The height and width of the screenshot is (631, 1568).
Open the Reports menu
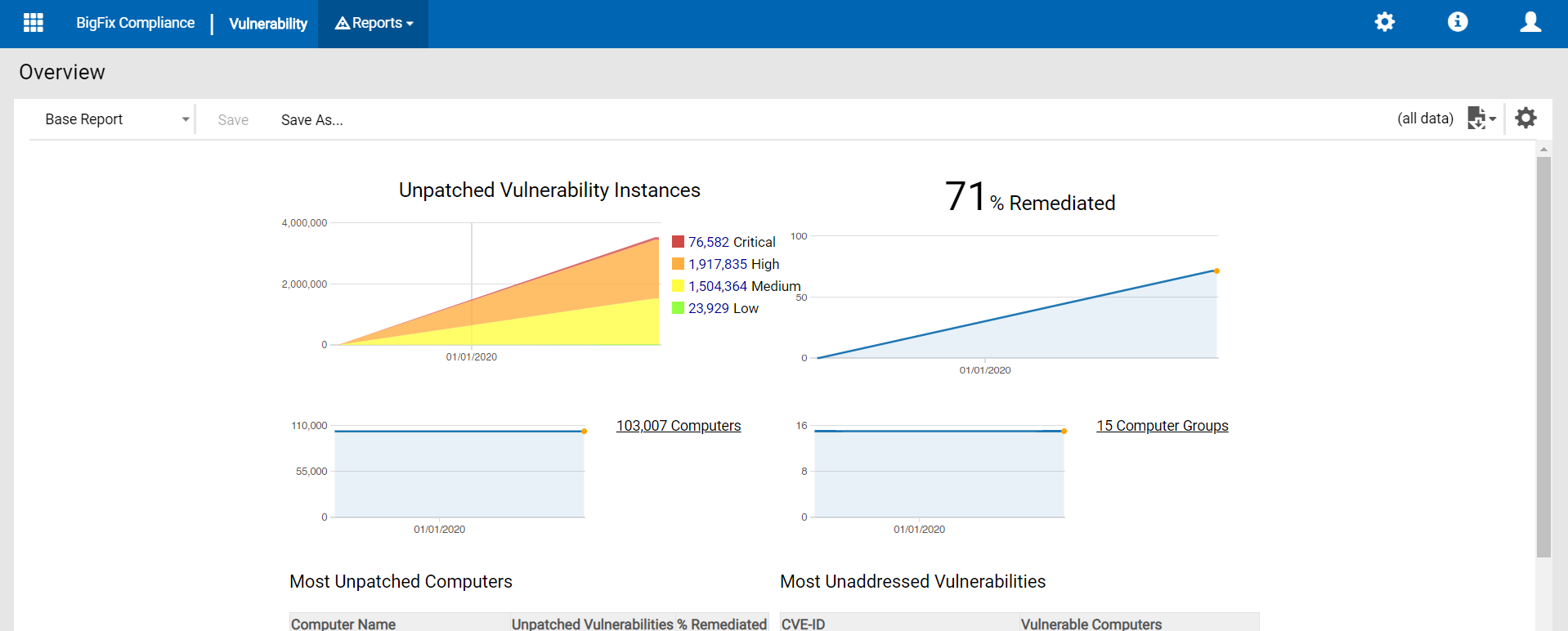point(374,24)
